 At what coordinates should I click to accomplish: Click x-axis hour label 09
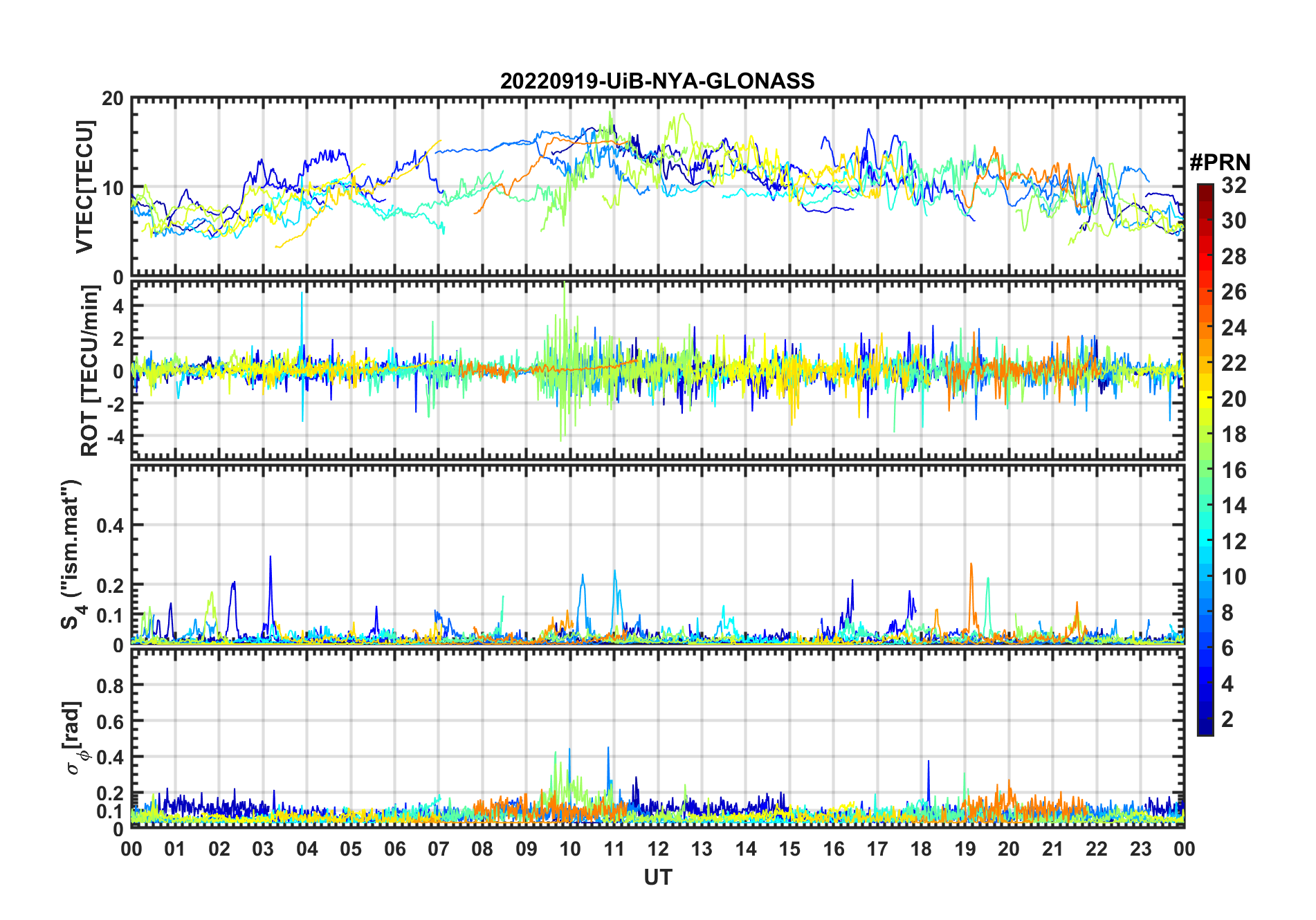527,849
